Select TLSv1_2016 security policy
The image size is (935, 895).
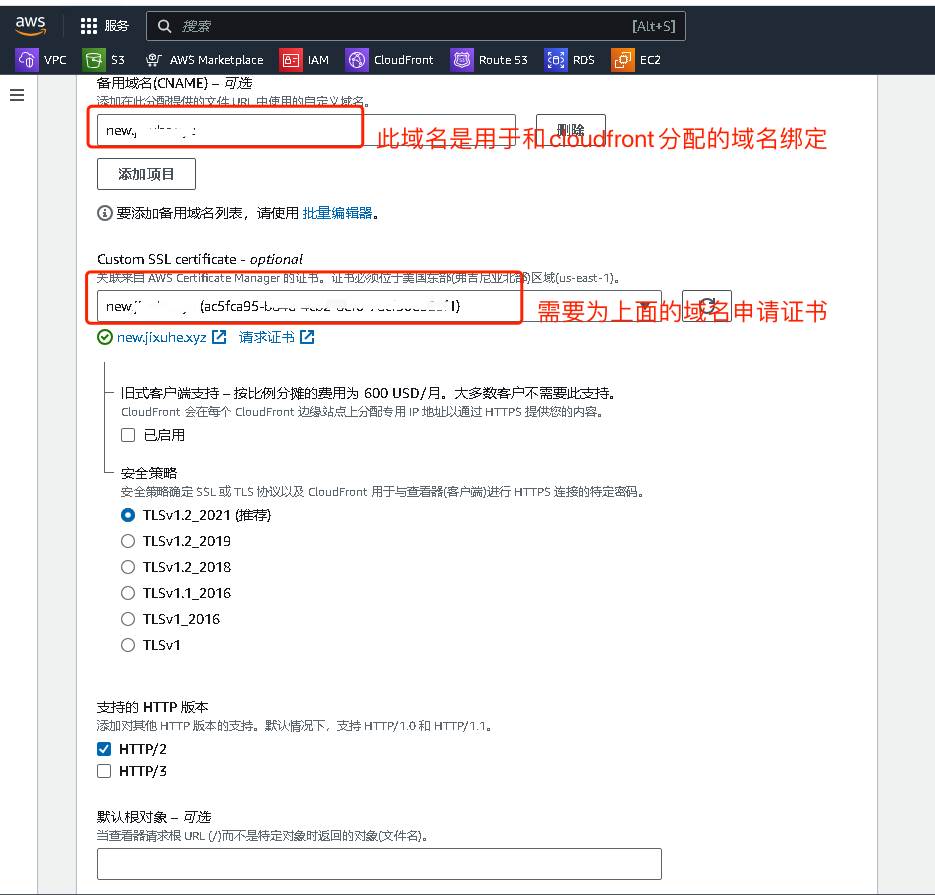128,619
